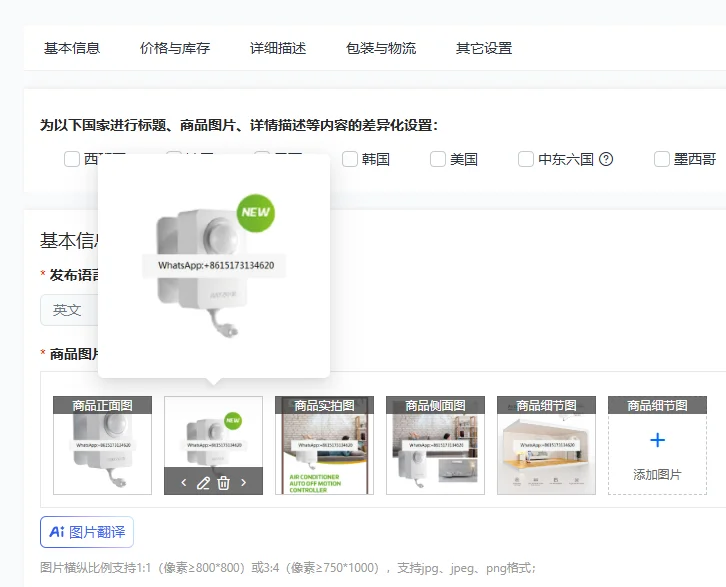Click the image format requirement hint text
This screenshot has height=587, width=726.
tap(288, 568)
